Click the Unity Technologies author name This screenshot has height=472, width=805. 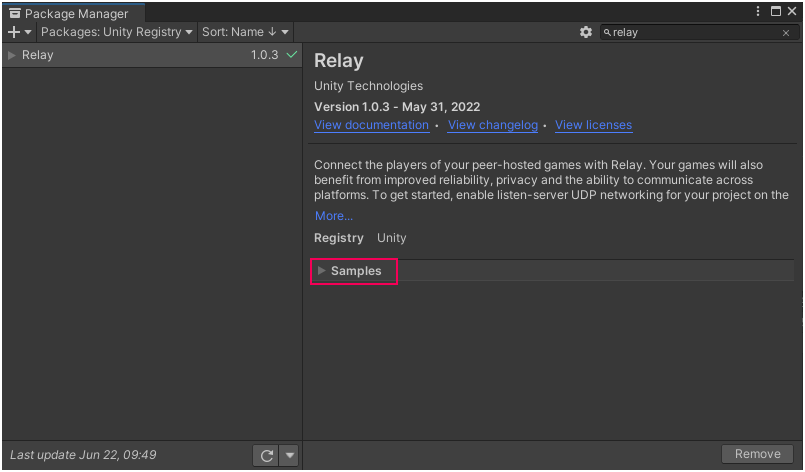coord(368,86)
